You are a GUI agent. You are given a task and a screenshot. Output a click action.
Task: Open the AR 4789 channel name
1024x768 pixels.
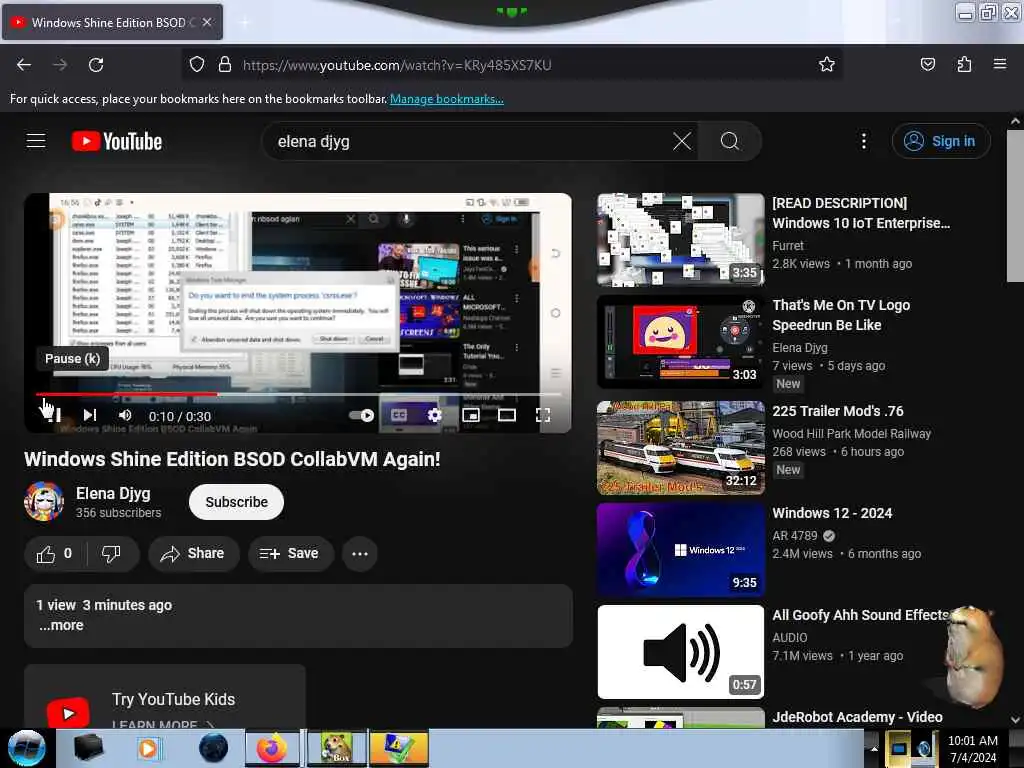[x=795, y=536]
